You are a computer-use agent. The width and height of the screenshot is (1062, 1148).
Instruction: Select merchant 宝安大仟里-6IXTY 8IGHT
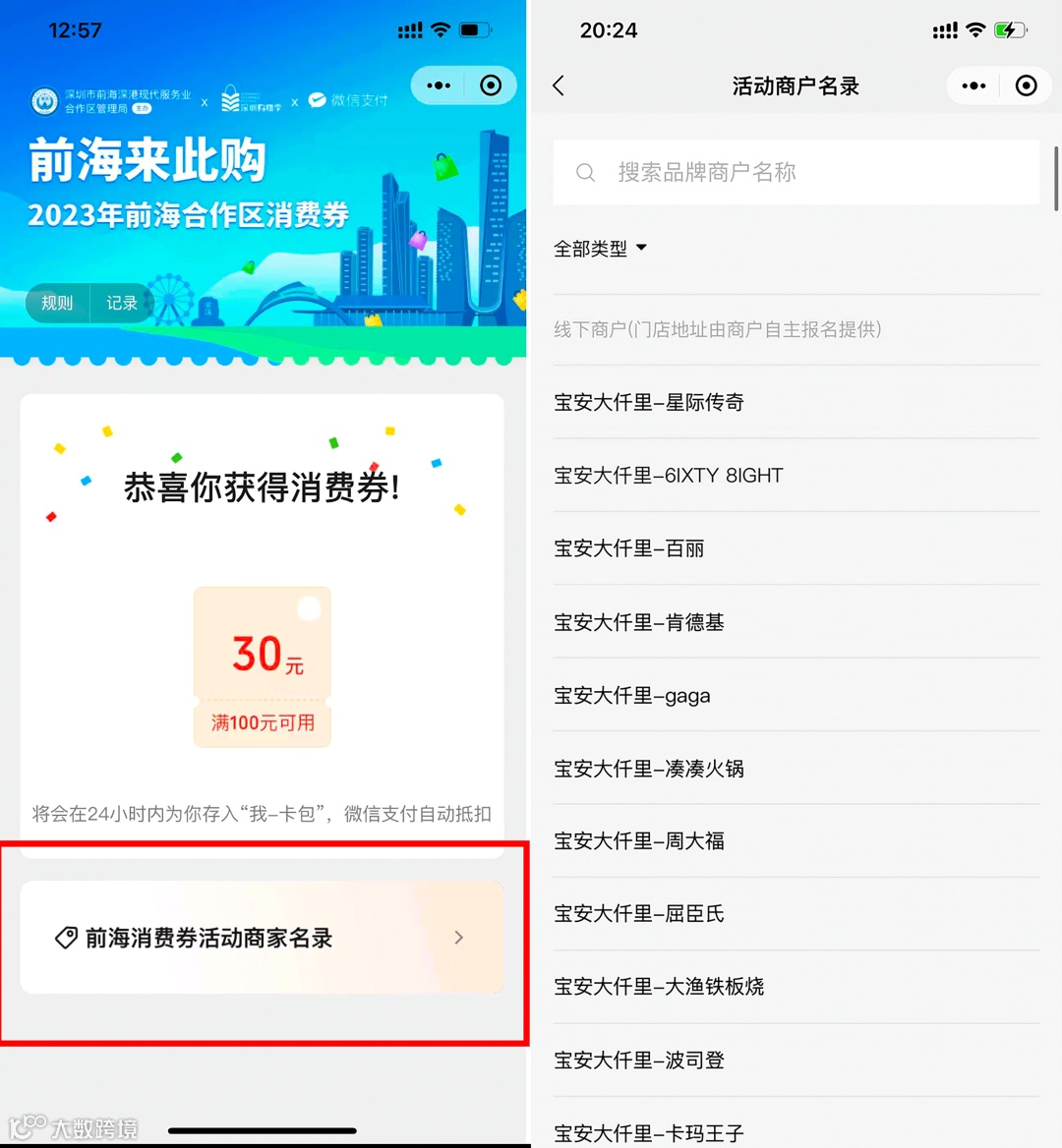(796, 475)
